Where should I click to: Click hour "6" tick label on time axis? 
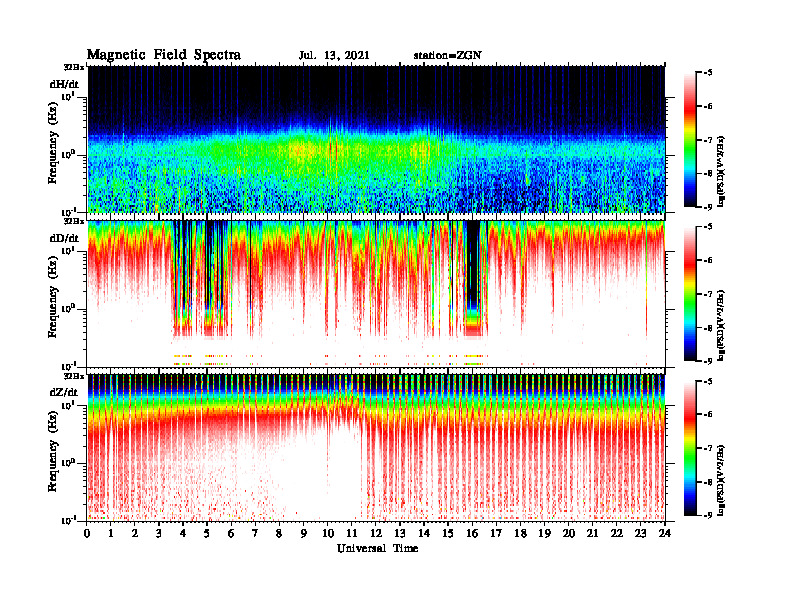click(231, 533)
